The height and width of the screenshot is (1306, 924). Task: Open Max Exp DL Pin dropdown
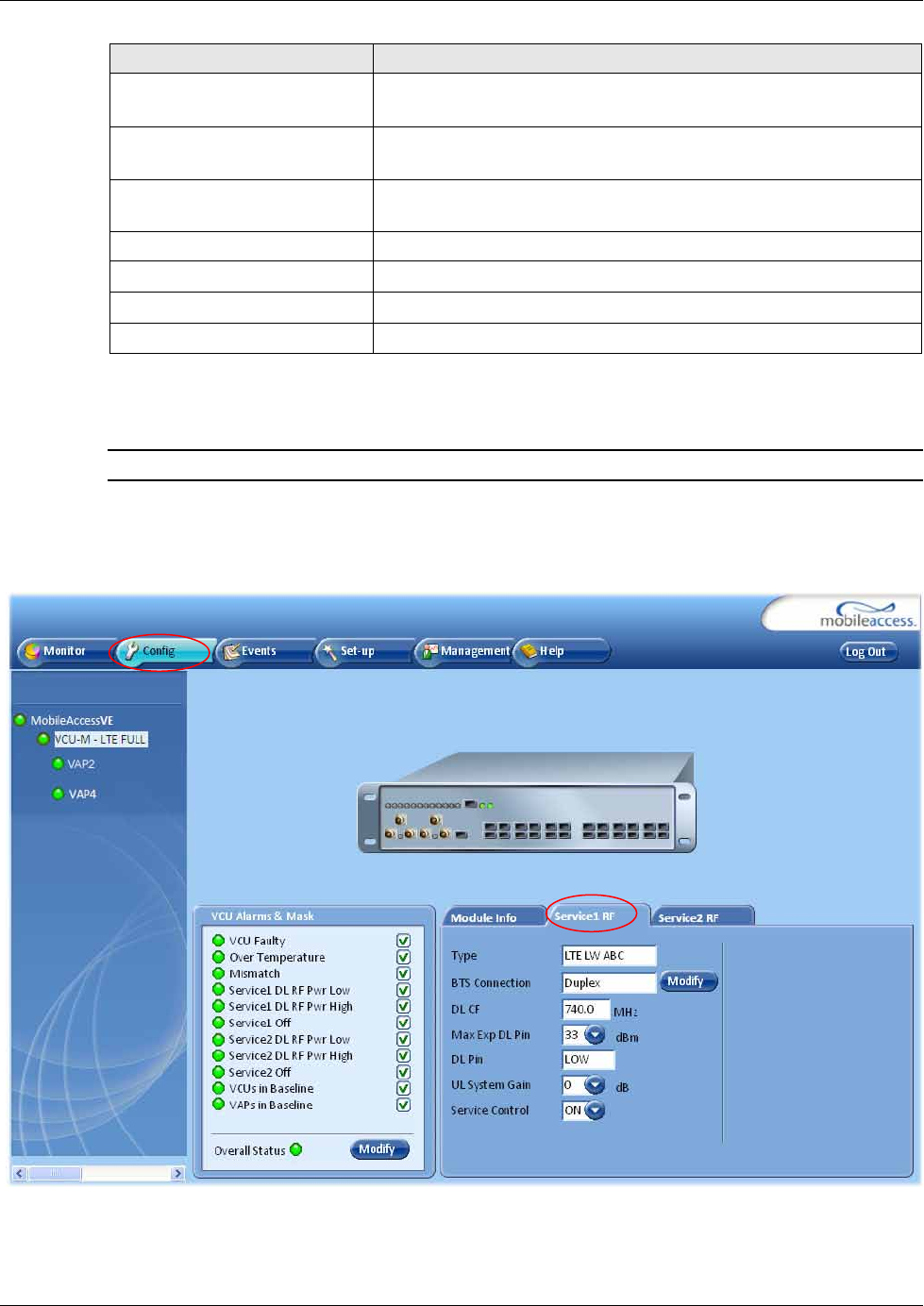(595, 1035)
